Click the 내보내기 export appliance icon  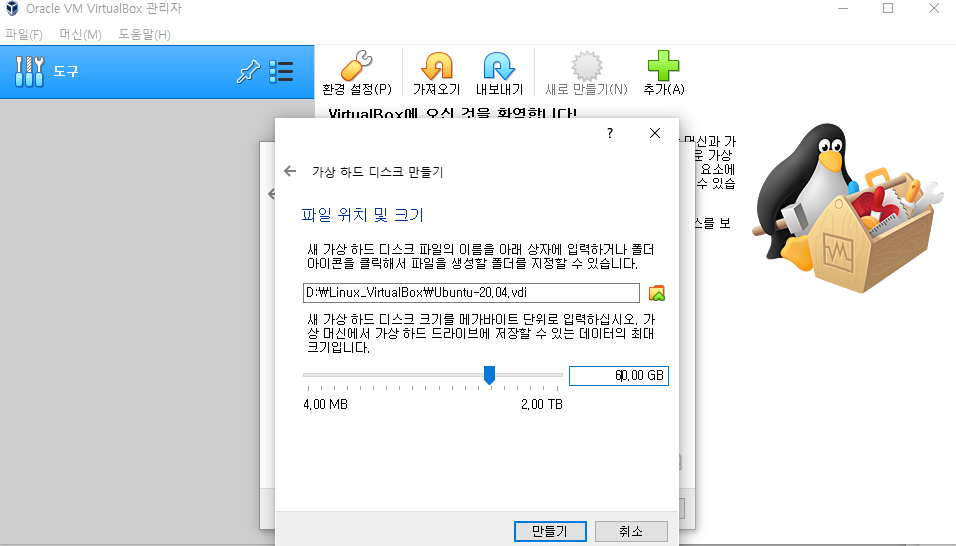click(x=499, y=66)
